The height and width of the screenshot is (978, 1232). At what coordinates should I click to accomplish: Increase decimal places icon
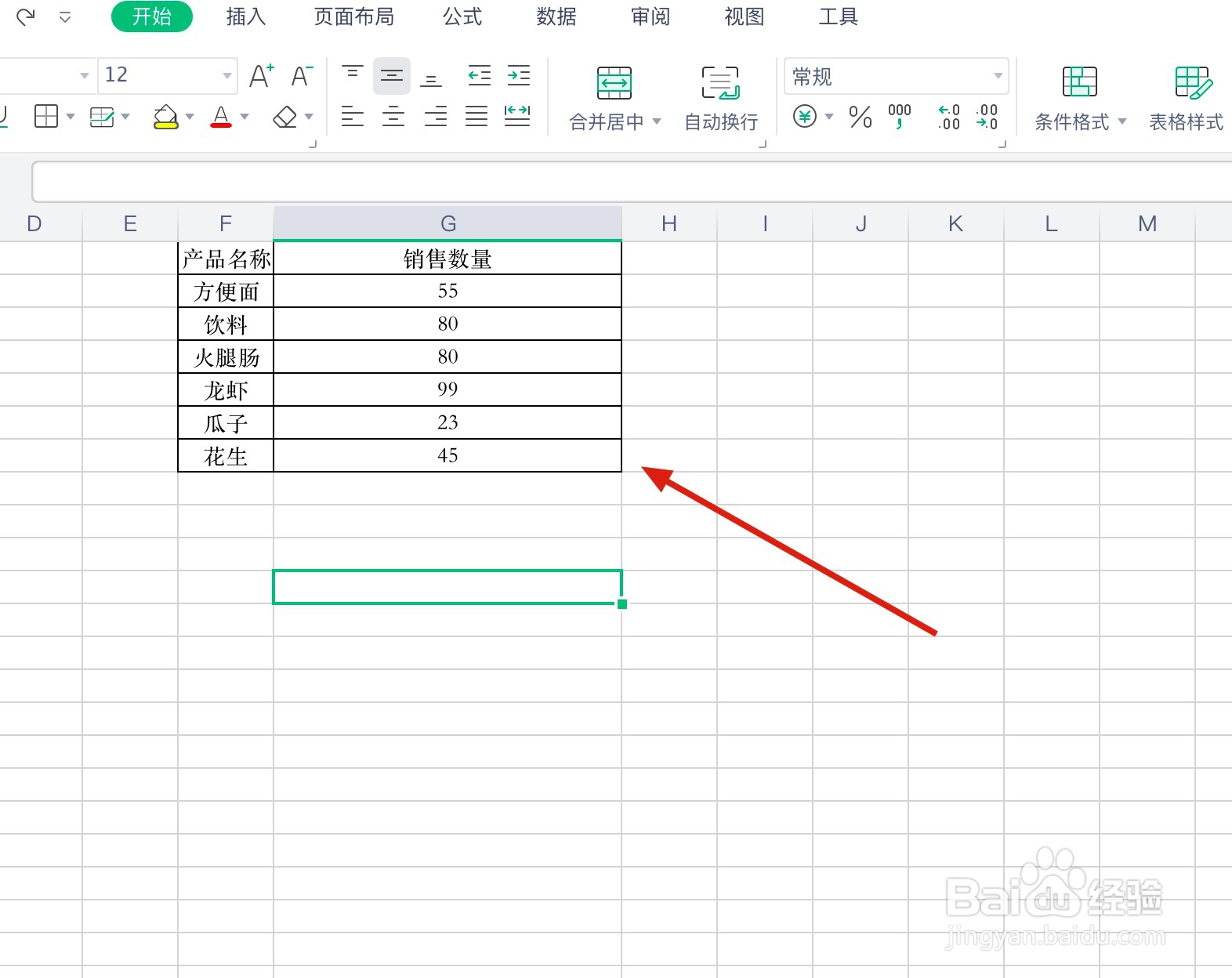coord(949,117)
